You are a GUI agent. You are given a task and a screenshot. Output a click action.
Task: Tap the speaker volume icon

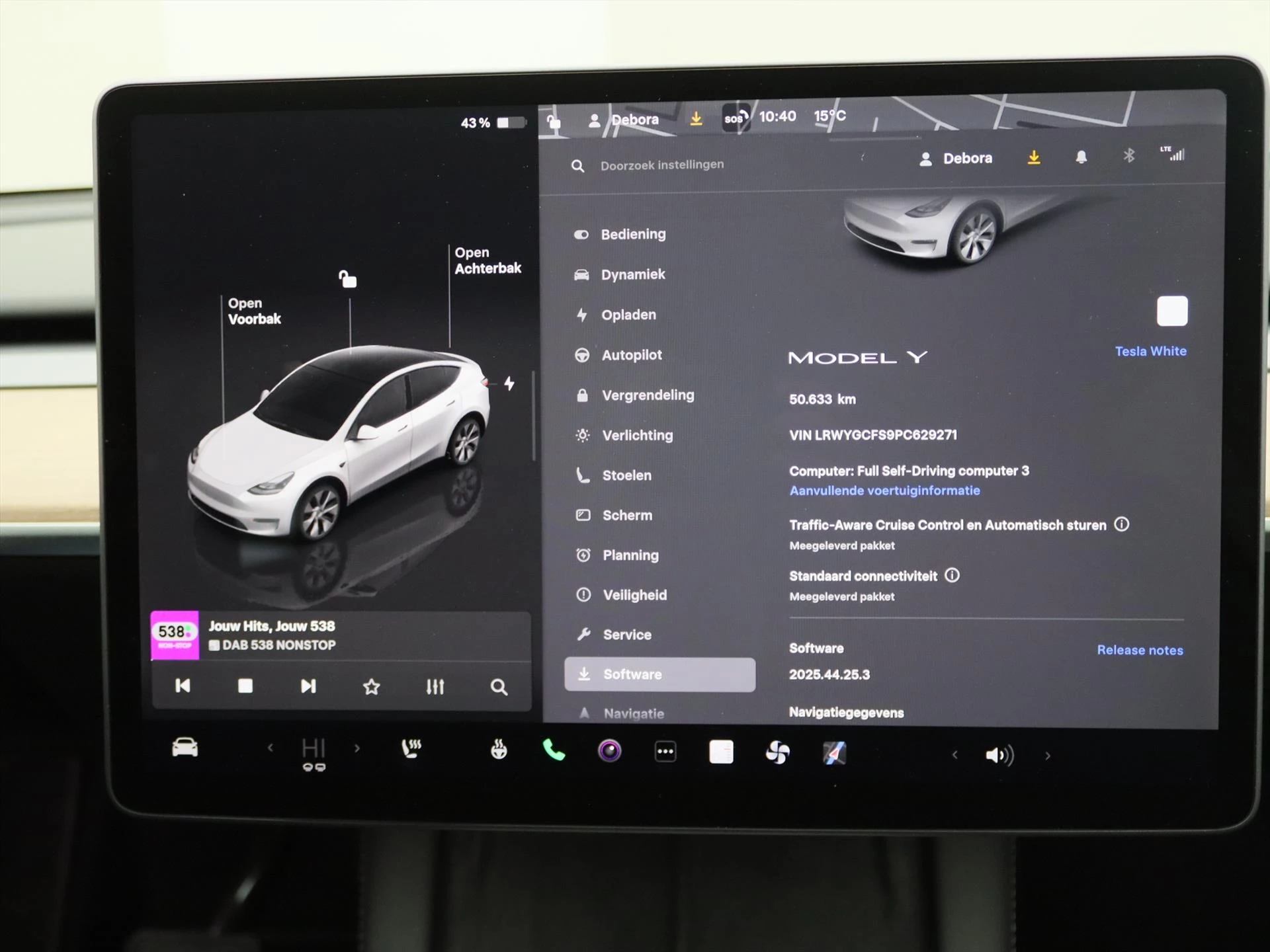tap(999, 755)
